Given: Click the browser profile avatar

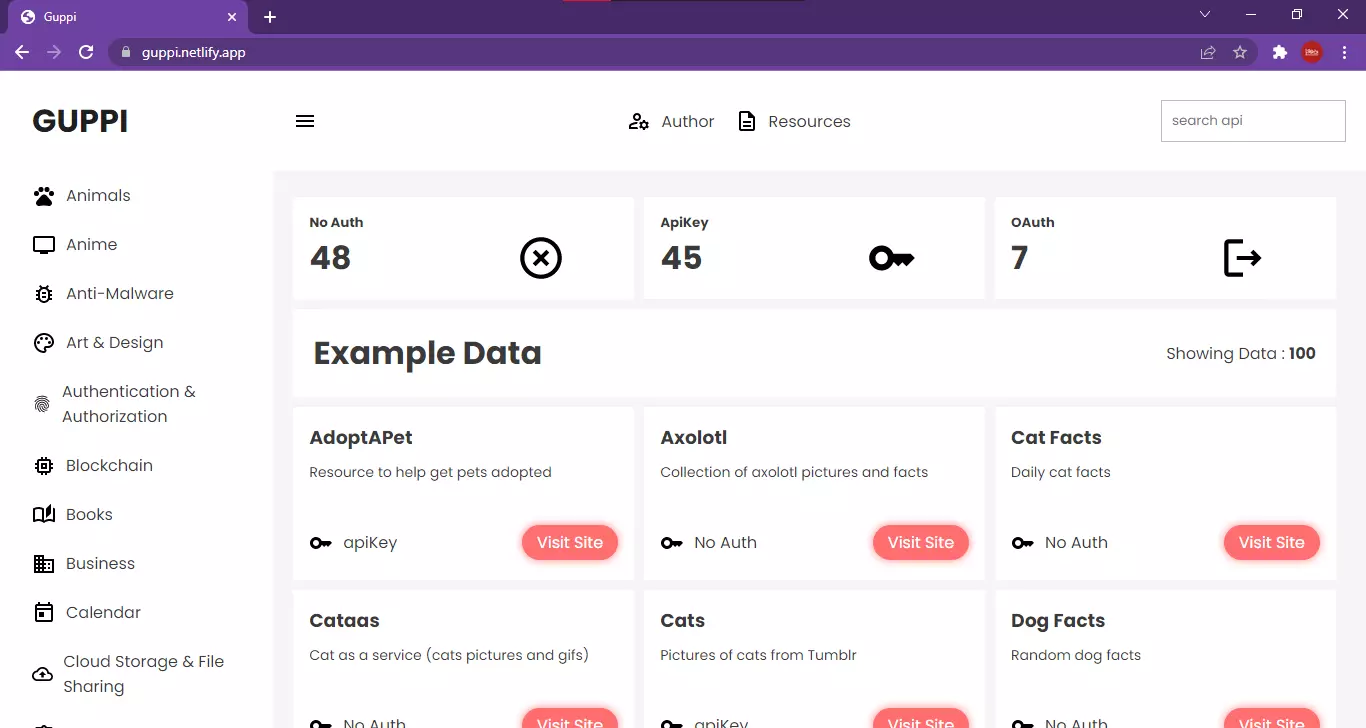Looking at the screenshot, I should click(x=1312, y=52).
